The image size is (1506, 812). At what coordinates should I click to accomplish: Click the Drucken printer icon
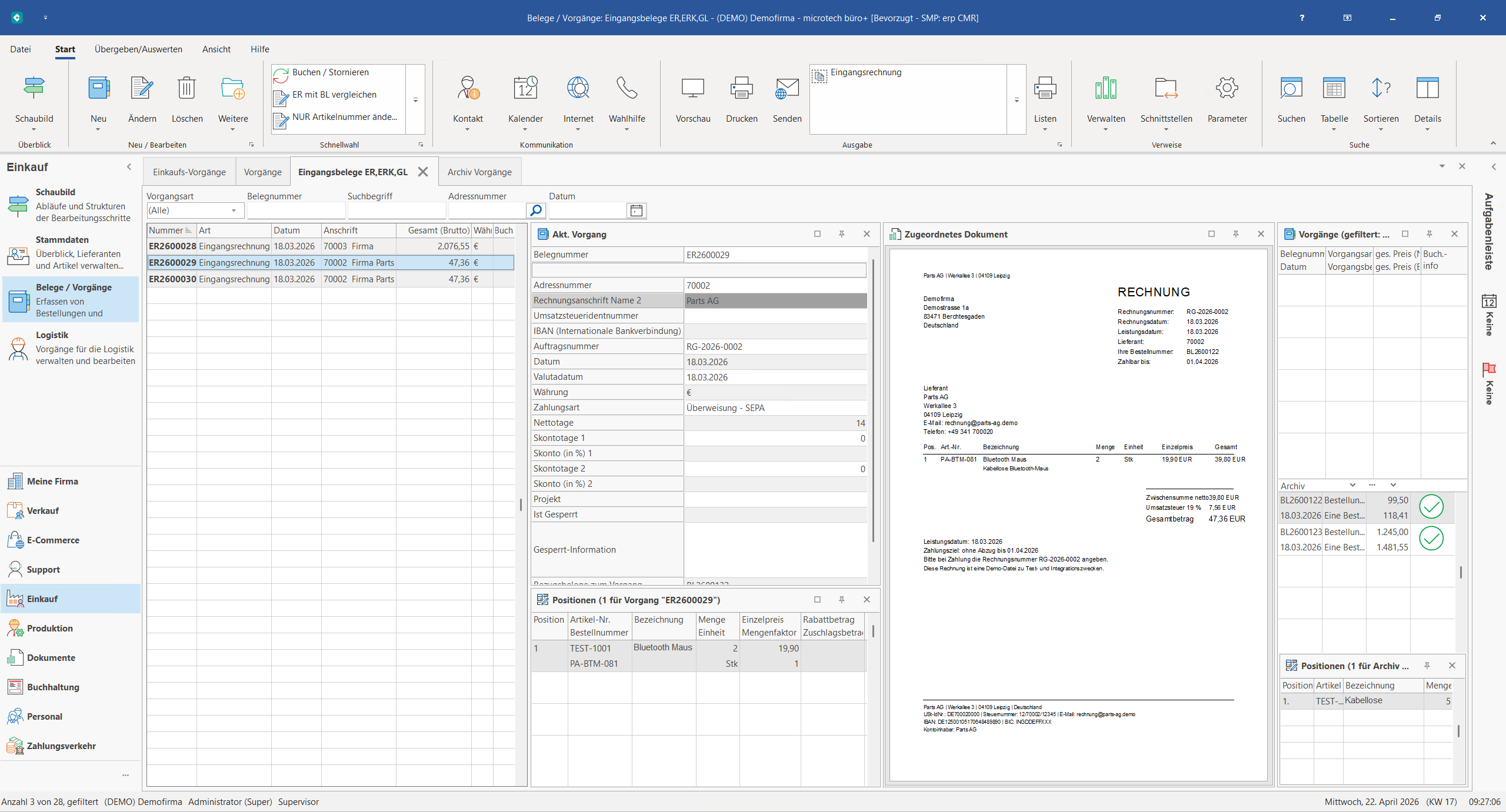(x=741, y=89)
